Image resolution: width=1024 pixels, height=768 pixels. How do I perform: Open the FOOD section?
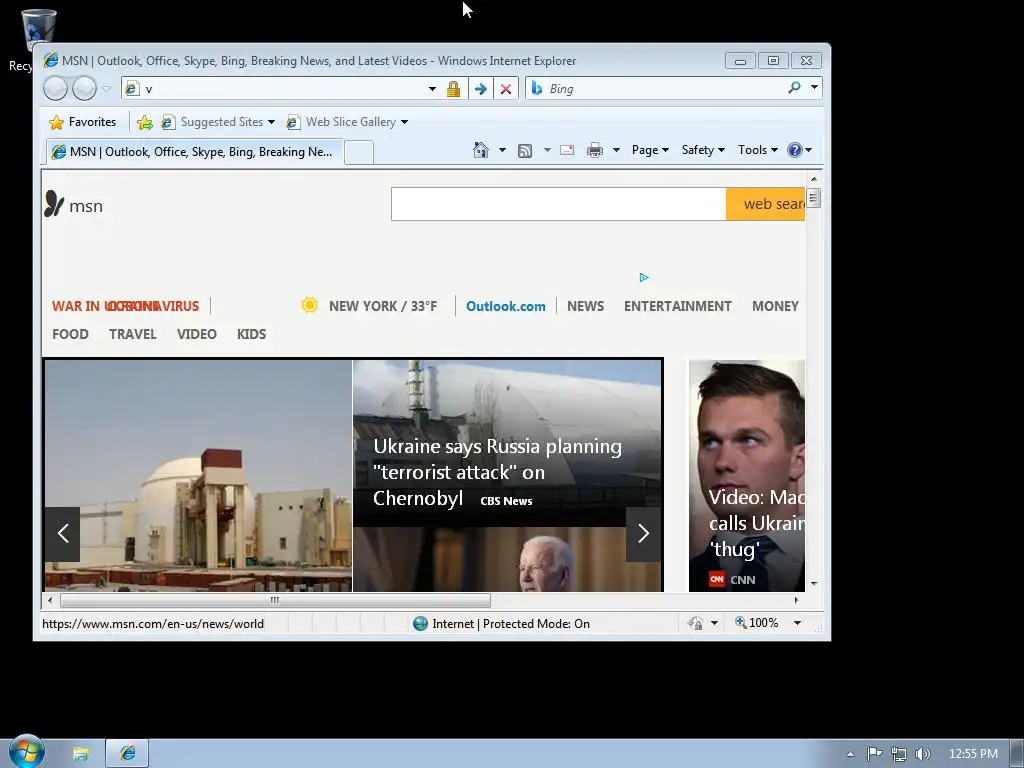[71, 334]
